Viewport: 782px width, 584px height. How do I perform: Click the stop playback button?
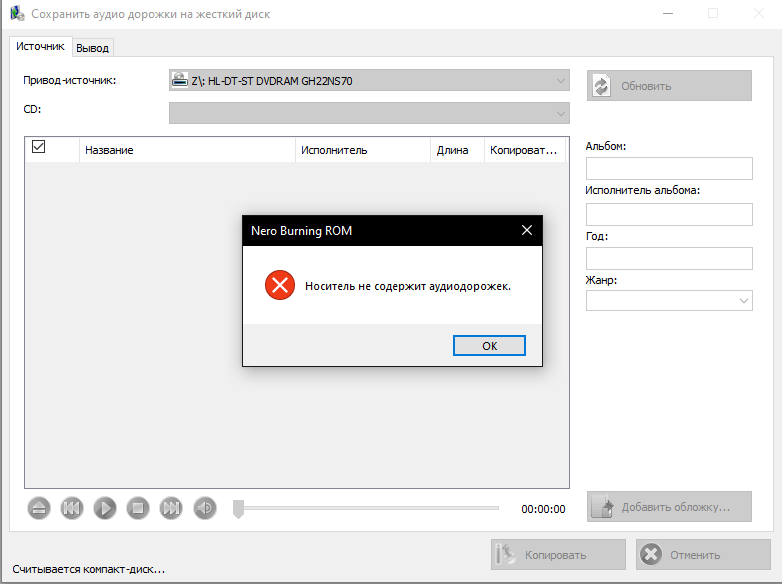point(138,508)
